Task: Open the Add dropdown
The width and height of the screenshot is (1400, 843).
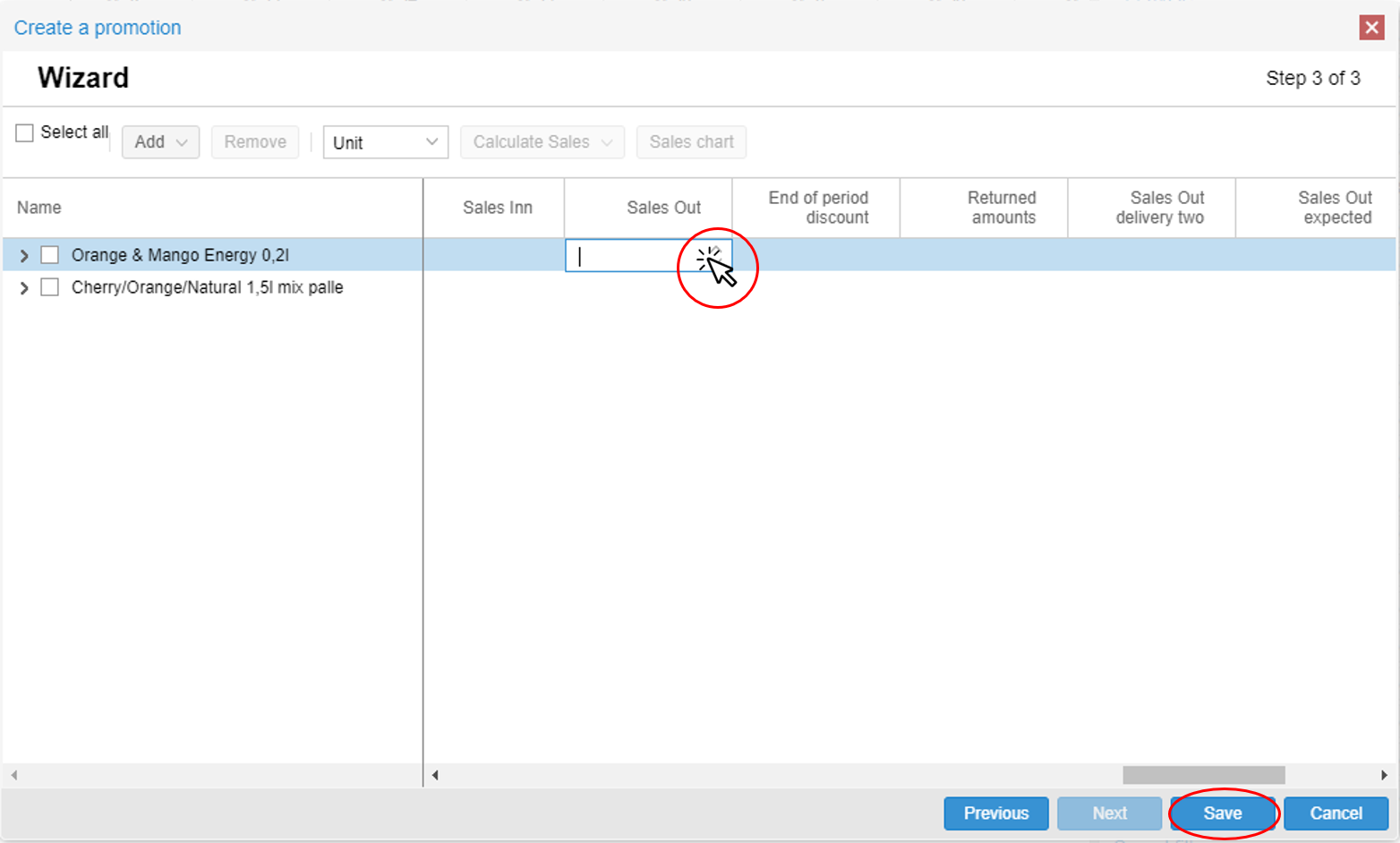Action: point(159,141)
